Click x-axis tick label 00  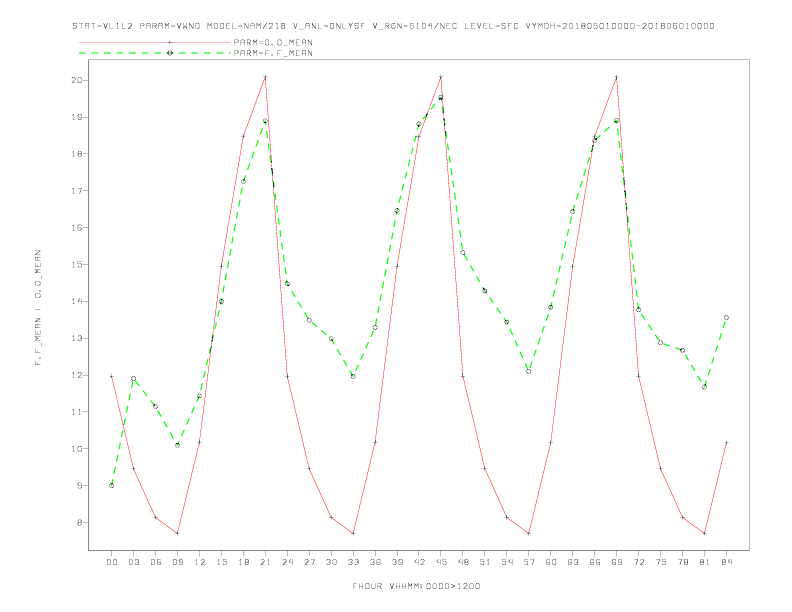112,562
